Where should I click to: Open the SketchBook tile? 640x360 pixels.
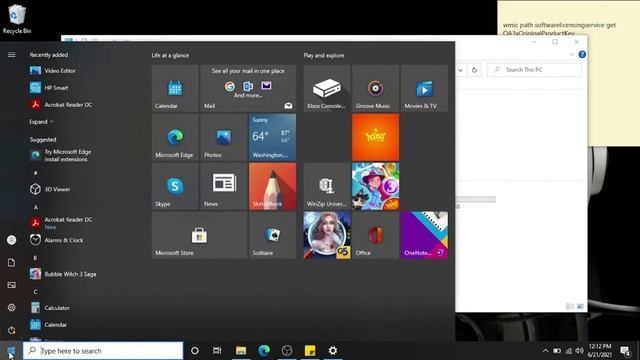click(x=272, y=186)
